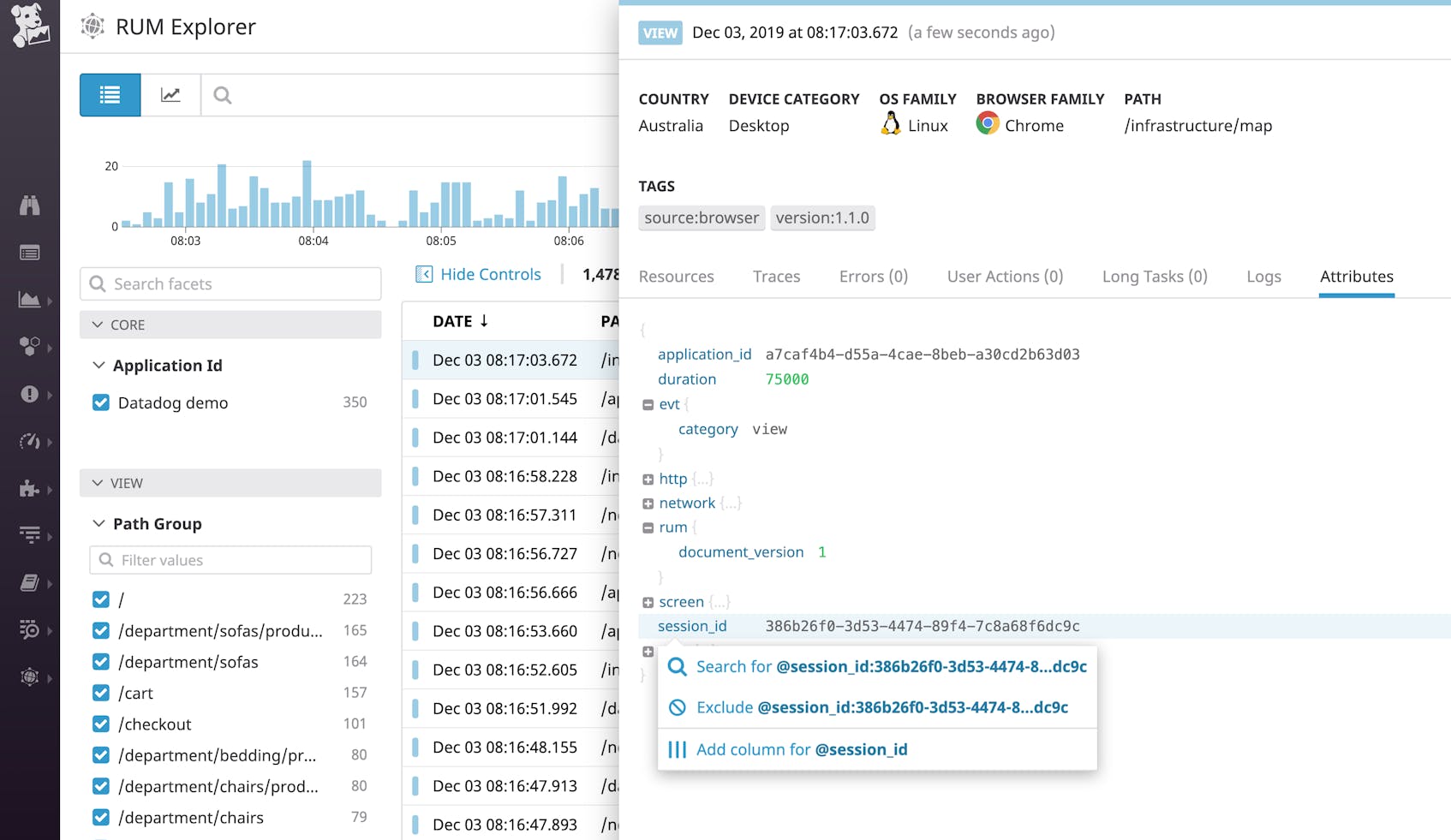1451x840 pixels.
Task: Open the Events list icon in sidebar
Action: tap(30, 252)
